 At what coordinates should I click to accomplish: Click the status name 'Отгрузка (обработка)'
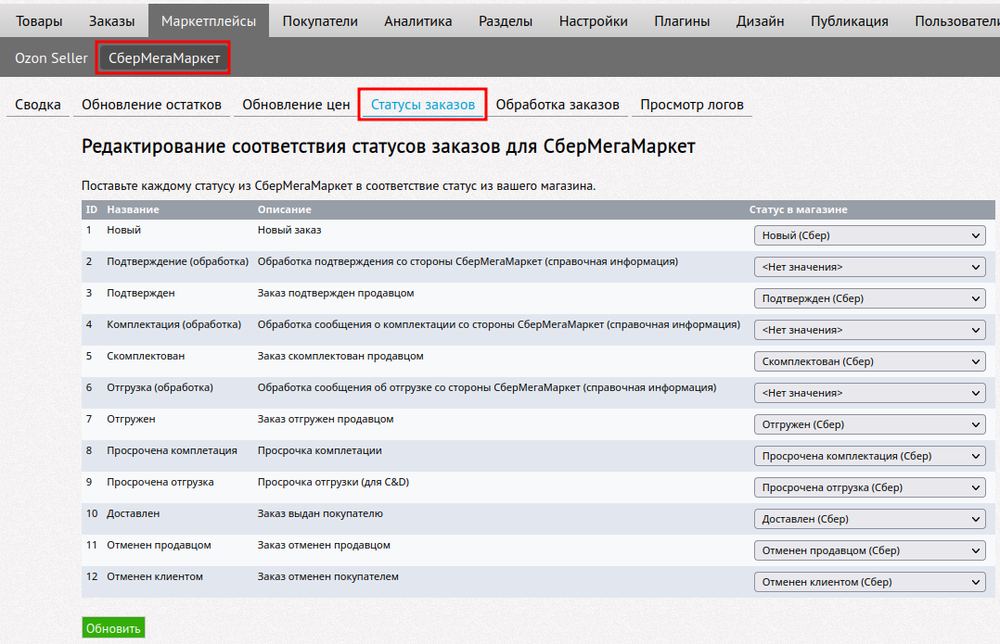[x=160, y=388]
